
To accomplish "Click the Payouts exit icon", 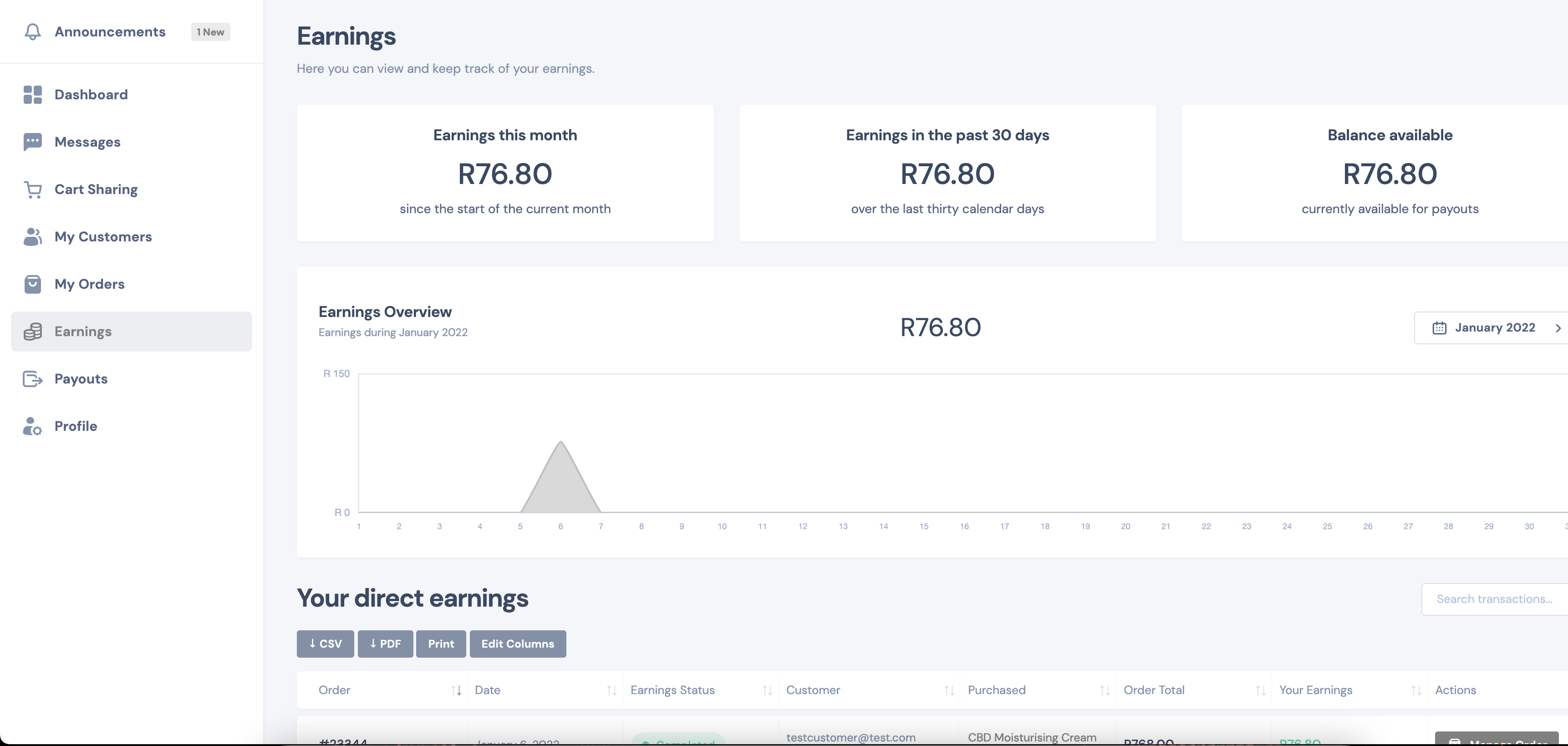I will click(x=33, y=379).
